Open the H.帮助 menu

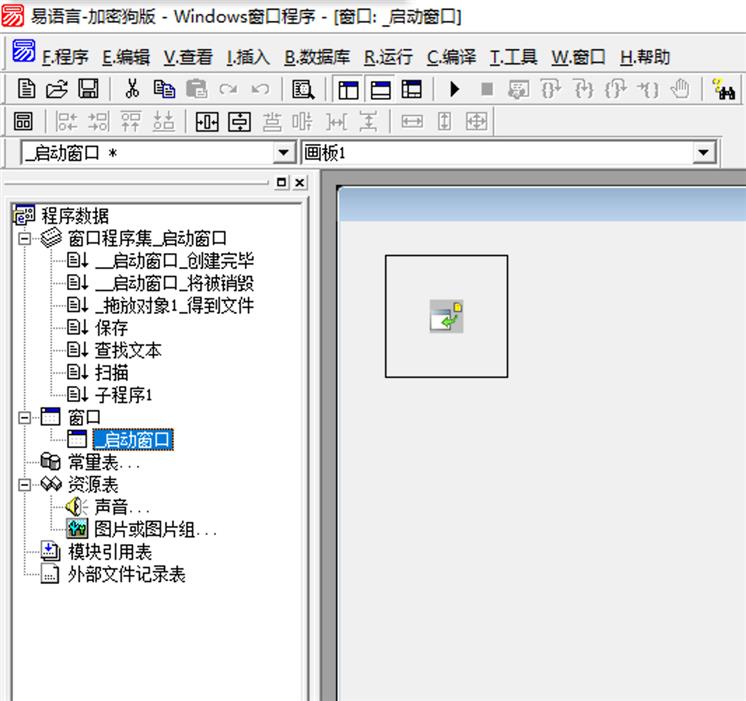645,57
